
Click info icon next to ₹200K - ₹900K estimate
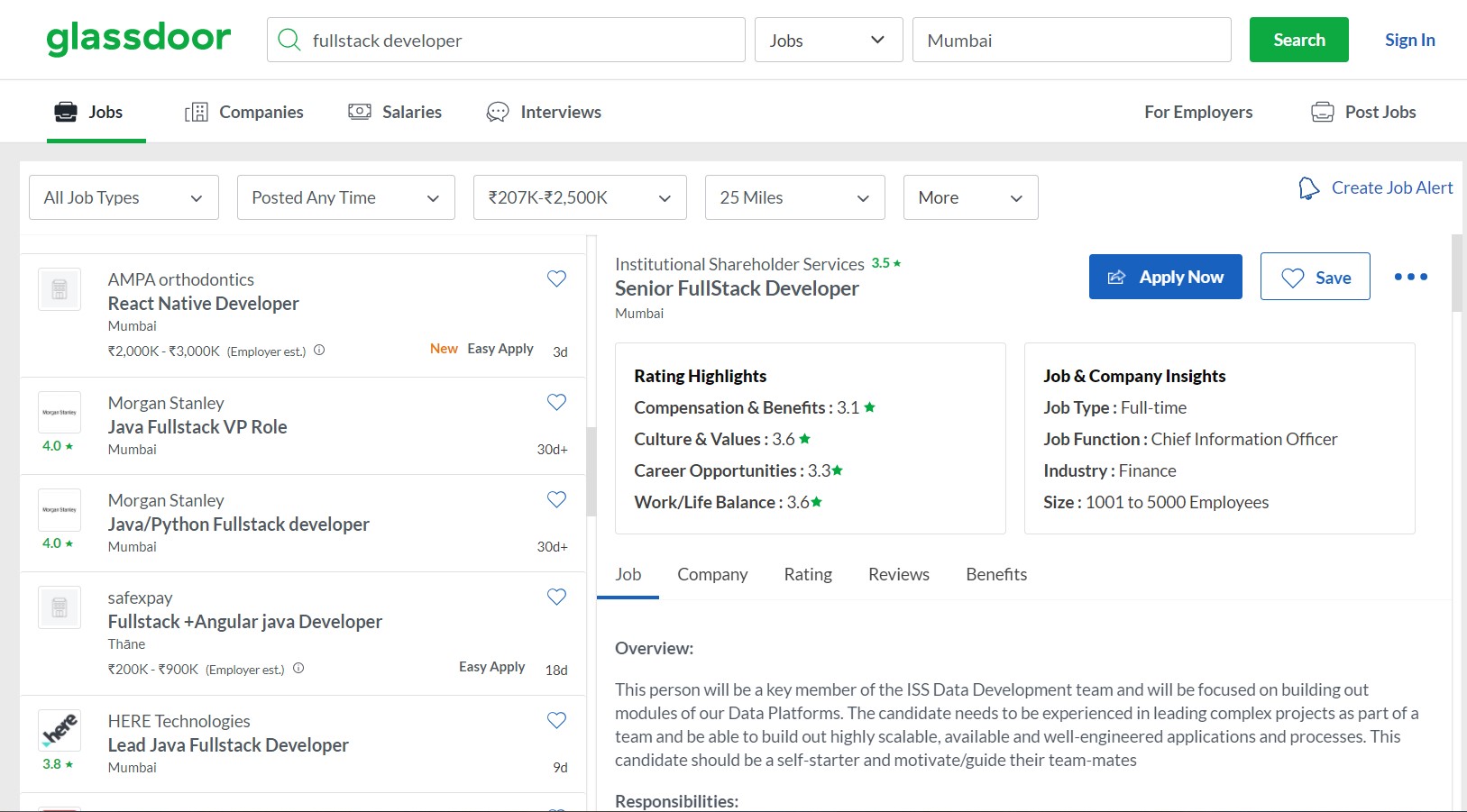tap(298, 669)
